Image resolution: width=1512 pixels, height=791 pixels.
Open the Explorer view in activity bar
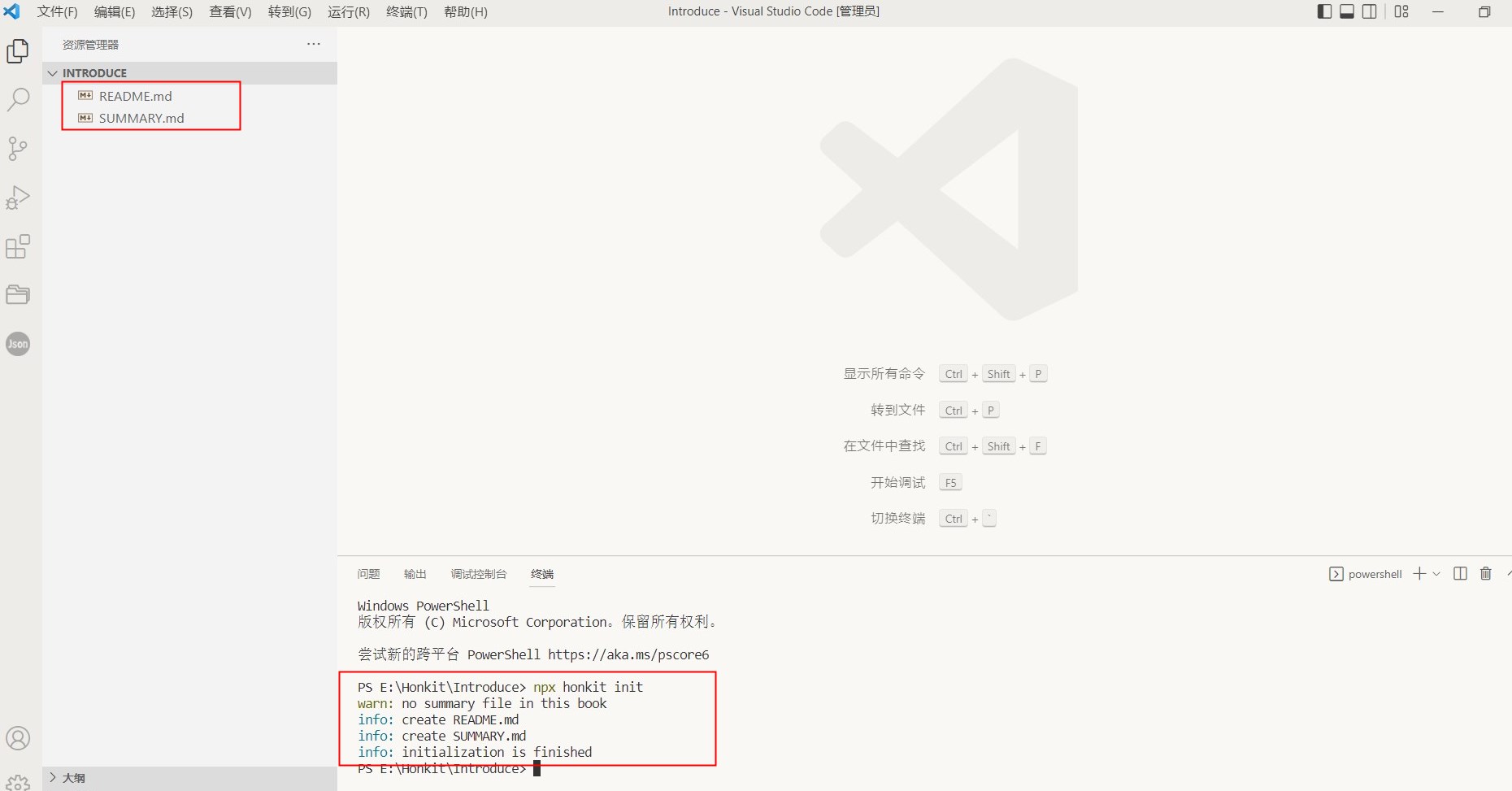coord(18,51)
